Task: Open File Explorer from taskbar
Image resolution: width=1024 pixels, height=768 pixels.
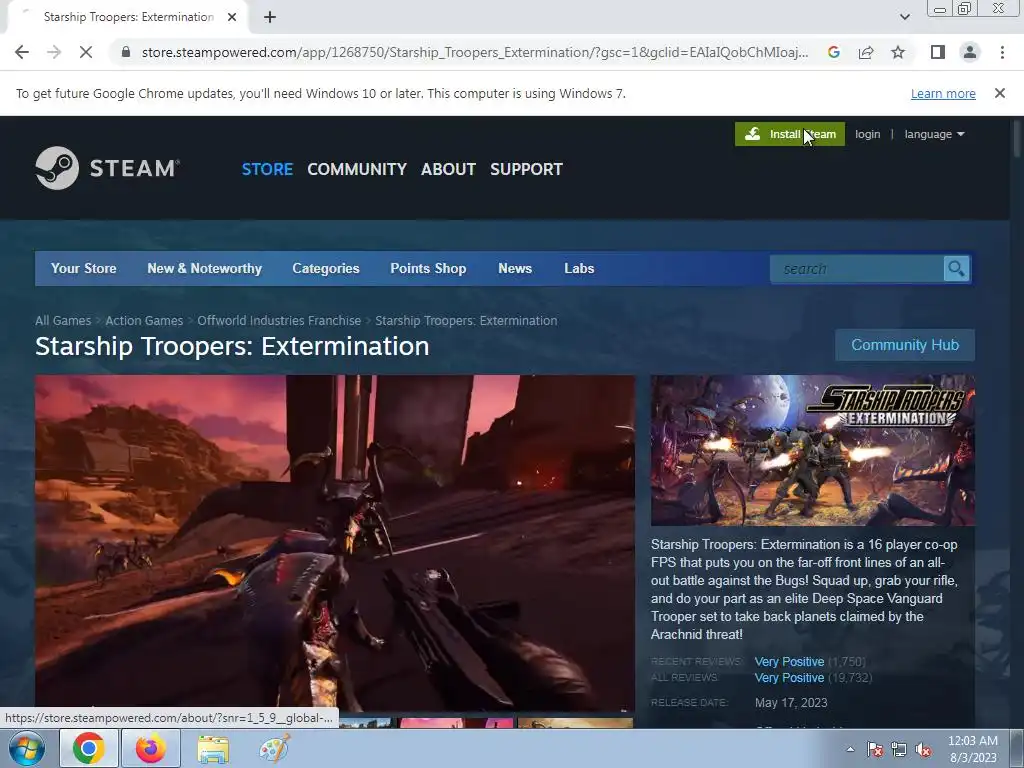Action: point(213,748)
